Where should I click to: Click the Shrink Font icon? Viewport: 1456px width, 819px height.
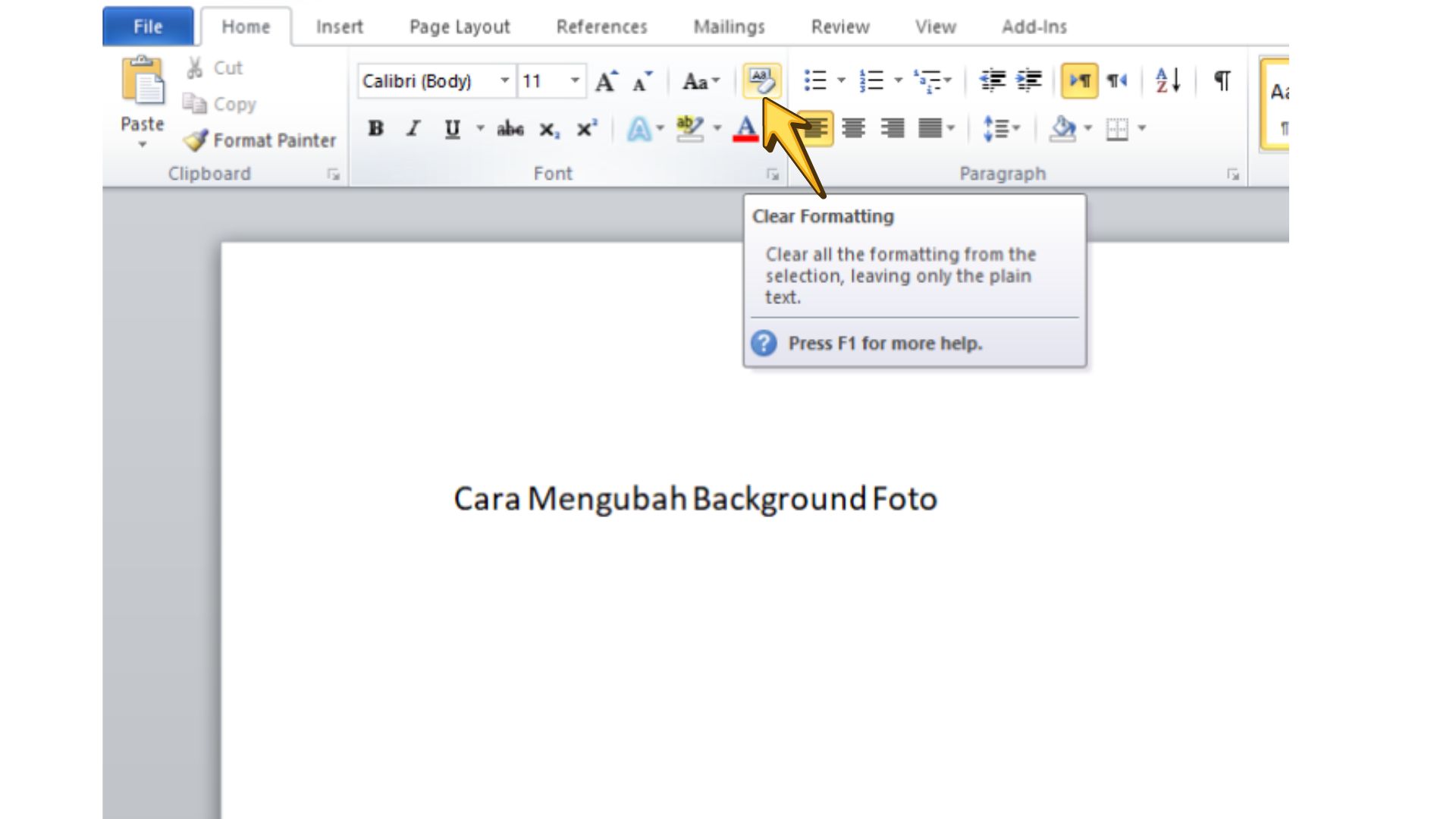click(642, 81)
